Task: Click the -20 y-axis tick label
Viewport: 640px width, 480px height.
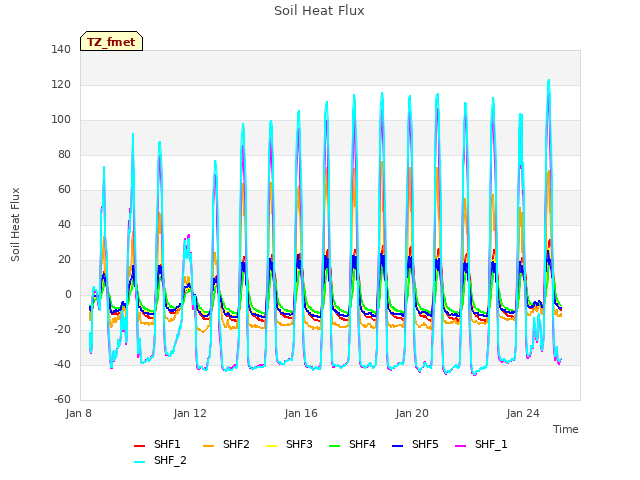Action: point(62,329)
